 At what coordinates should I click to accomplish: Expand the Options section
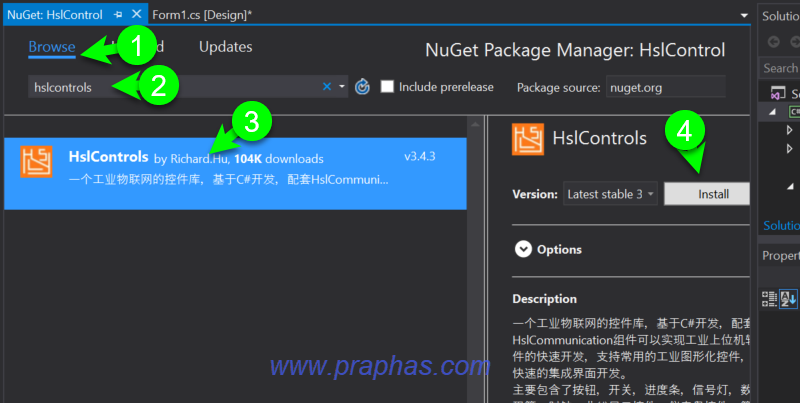pos(523,249)
